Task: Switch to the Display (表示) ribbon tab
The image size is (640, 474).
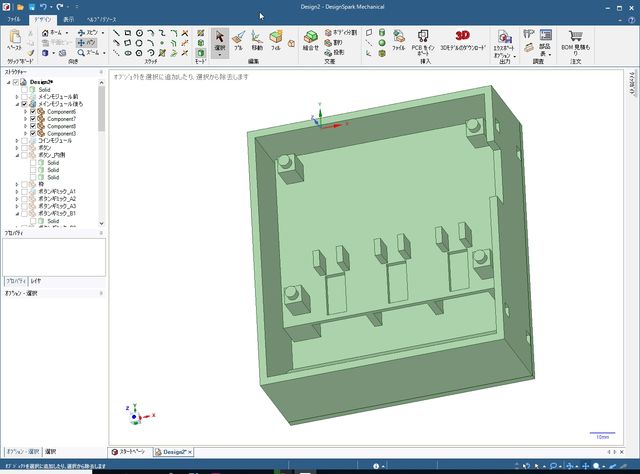Action: (69, 19)
